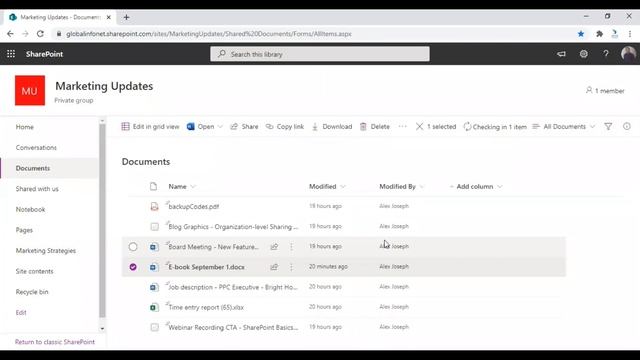Expand the Open button dropdown arrow

pyautogui.click(x=220, y=127)
